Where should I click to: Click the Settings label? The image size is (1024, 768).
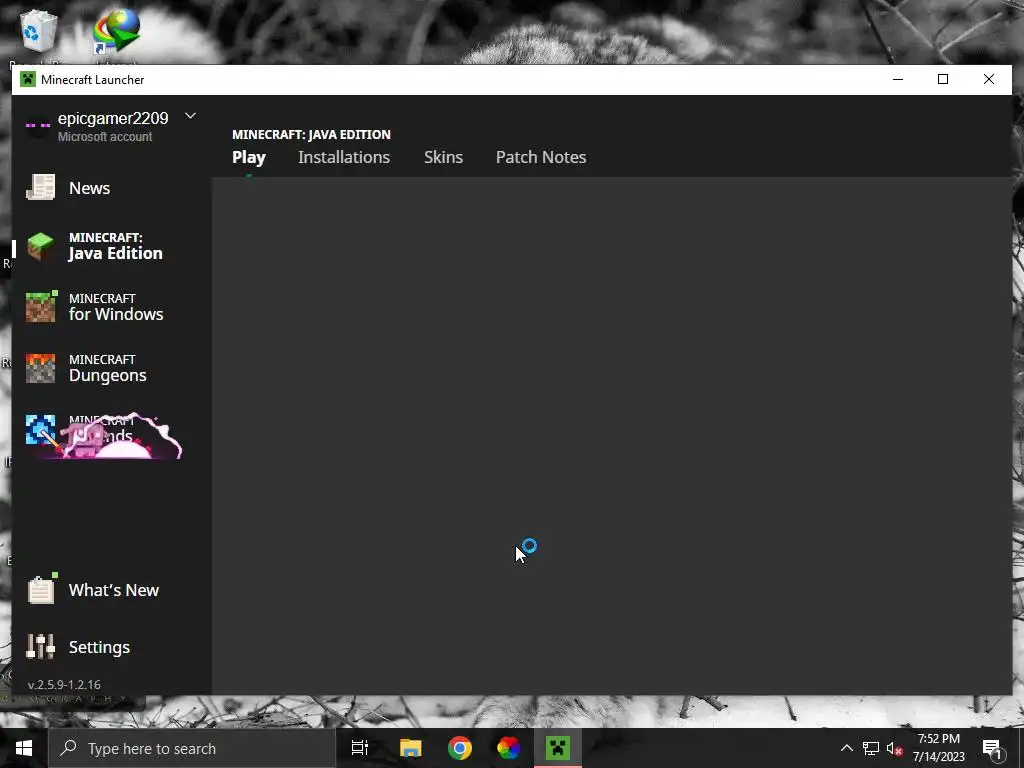pyautogui.click(x=99, y=647)
